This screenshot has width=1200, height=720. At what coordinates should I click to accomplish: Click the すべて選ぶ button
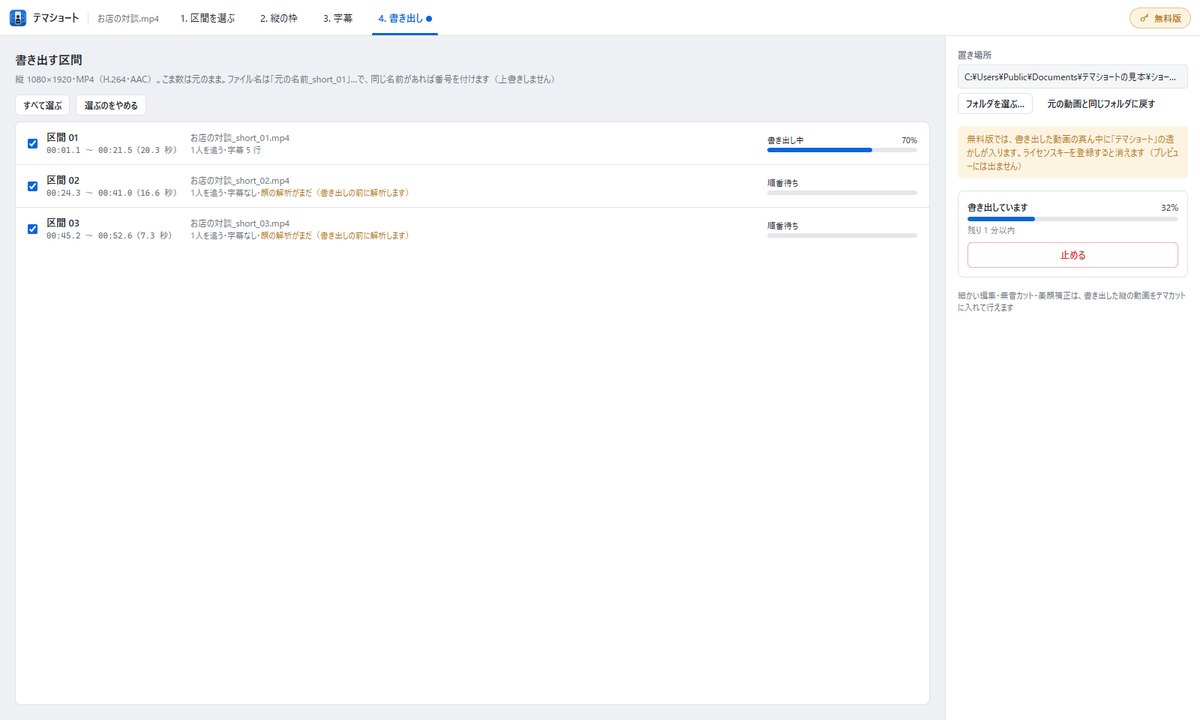point(43,105)
